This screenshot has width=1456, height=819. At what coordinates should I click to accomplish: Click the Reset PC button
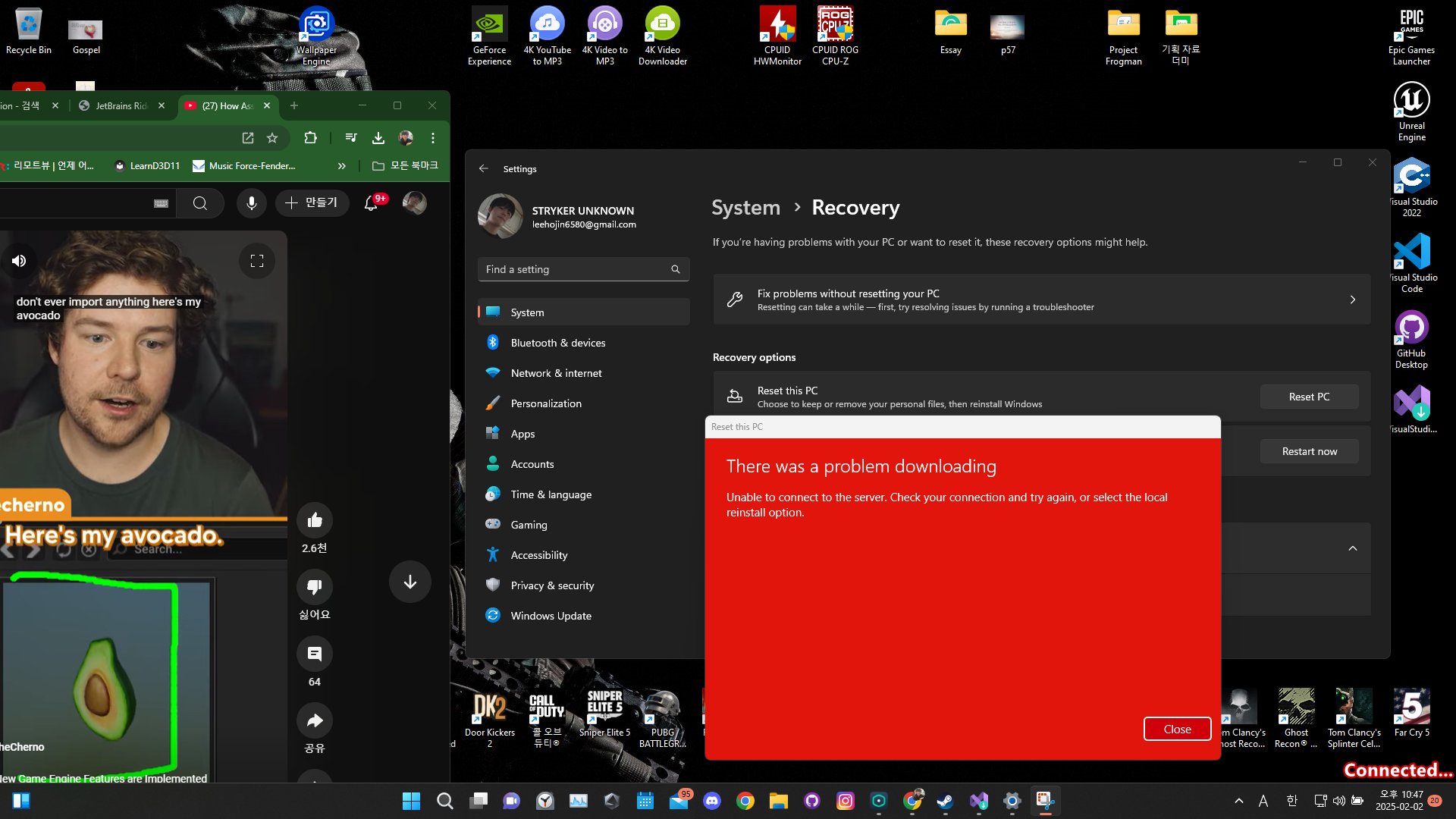point(1309,397)
